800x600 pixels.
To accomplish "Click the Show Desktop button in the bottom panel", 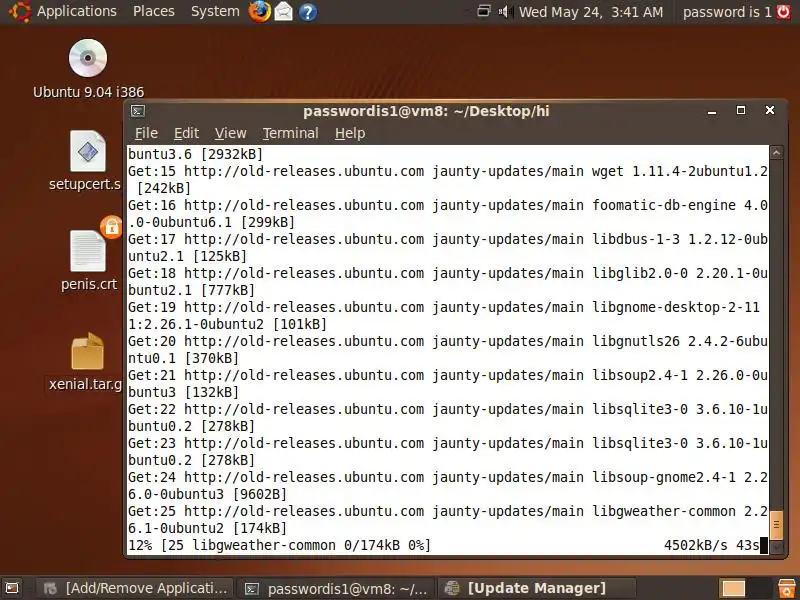I will [11, 588].
